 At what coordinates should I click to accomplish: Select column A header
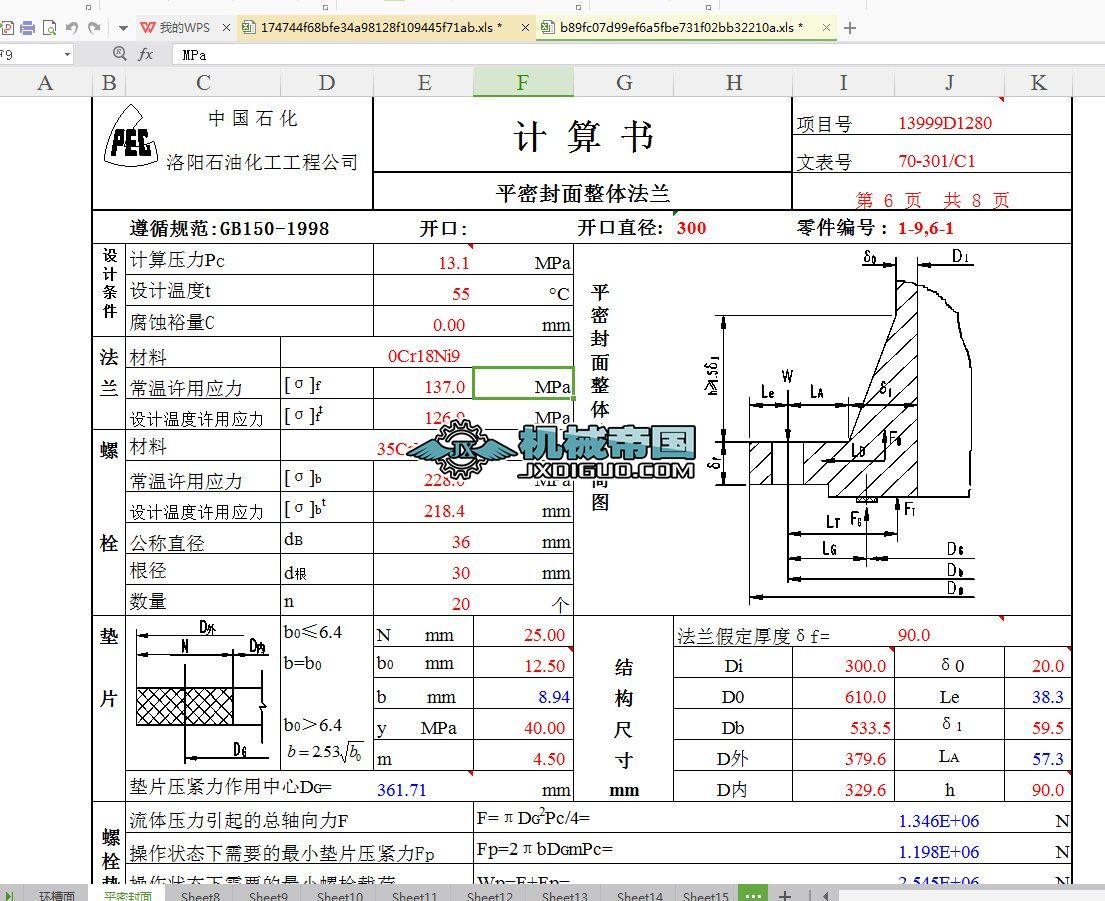(46, 82)
